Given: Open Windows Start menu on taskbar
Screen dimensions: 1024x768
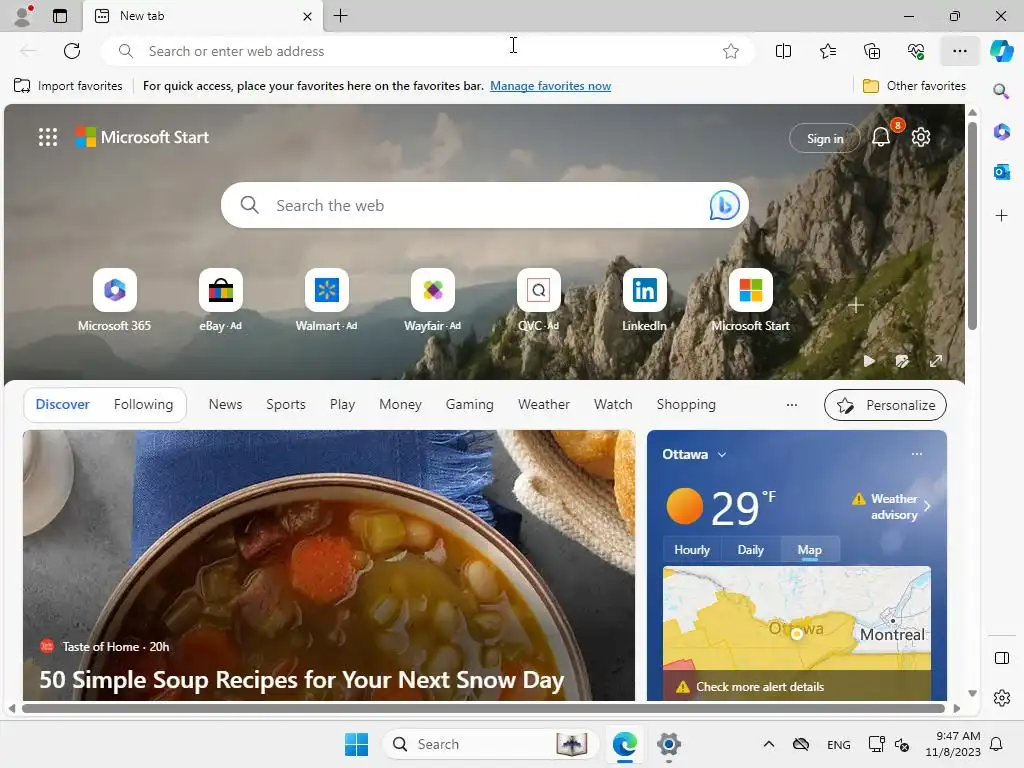Looking at the screenshot, I should tap(357, 744).
